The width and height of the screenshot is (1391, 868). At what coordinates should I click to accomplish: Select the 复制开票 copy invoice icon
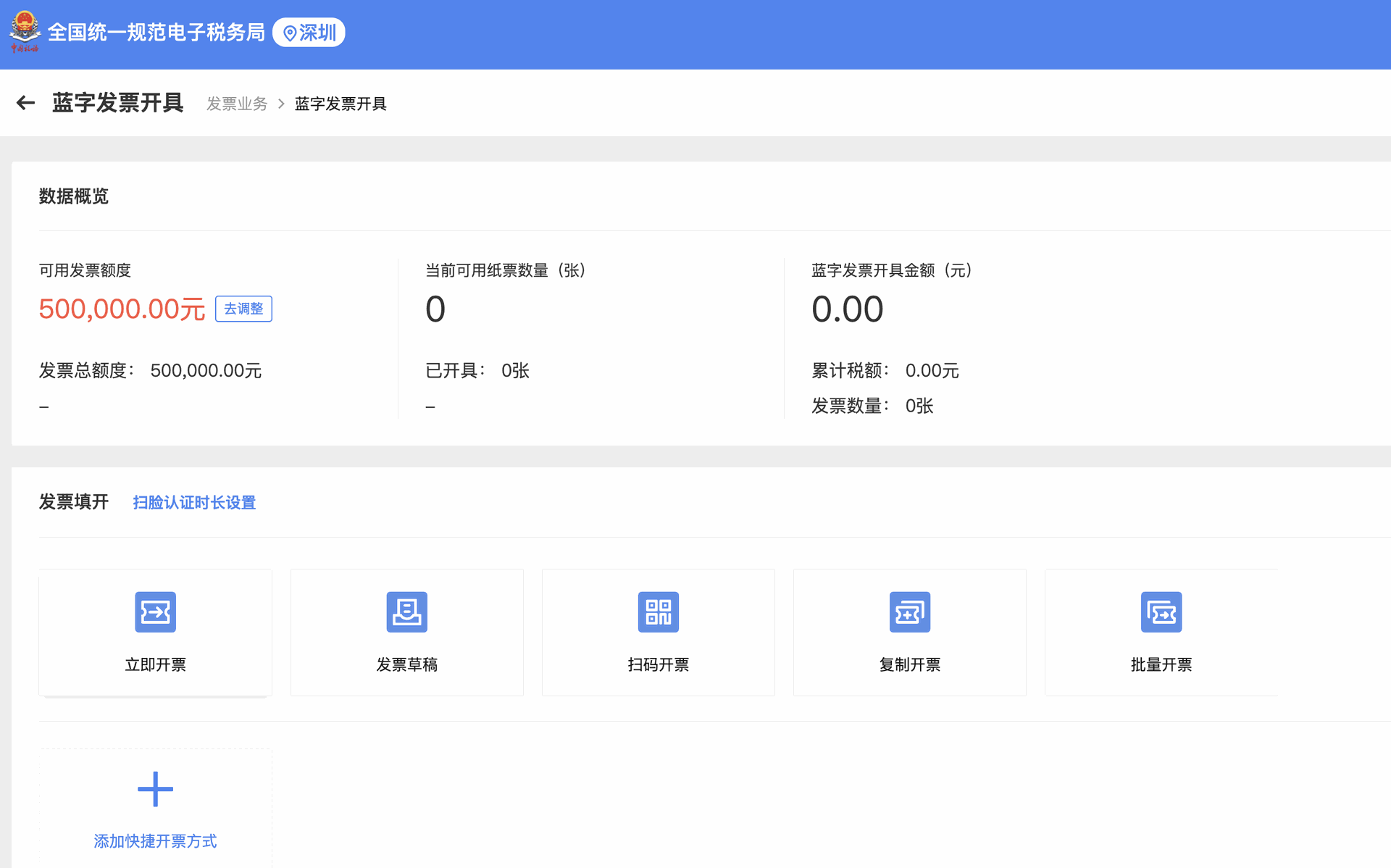909,612
